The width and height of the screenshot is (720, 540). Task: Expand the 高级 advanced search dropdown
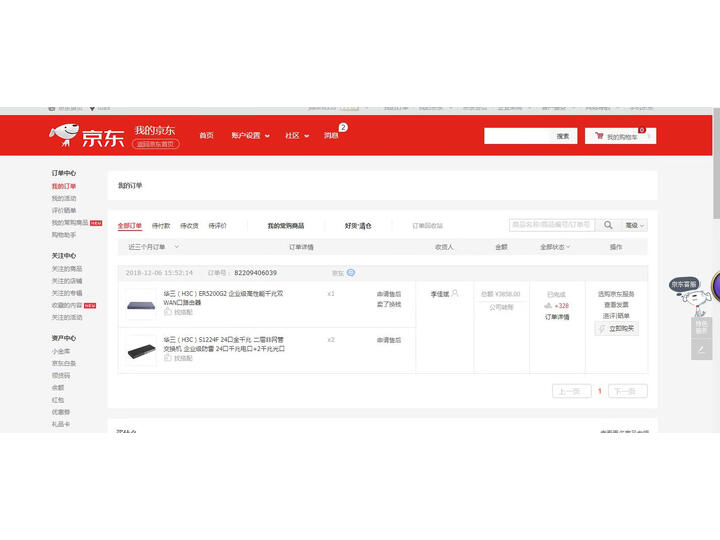[x=635, y=225]
